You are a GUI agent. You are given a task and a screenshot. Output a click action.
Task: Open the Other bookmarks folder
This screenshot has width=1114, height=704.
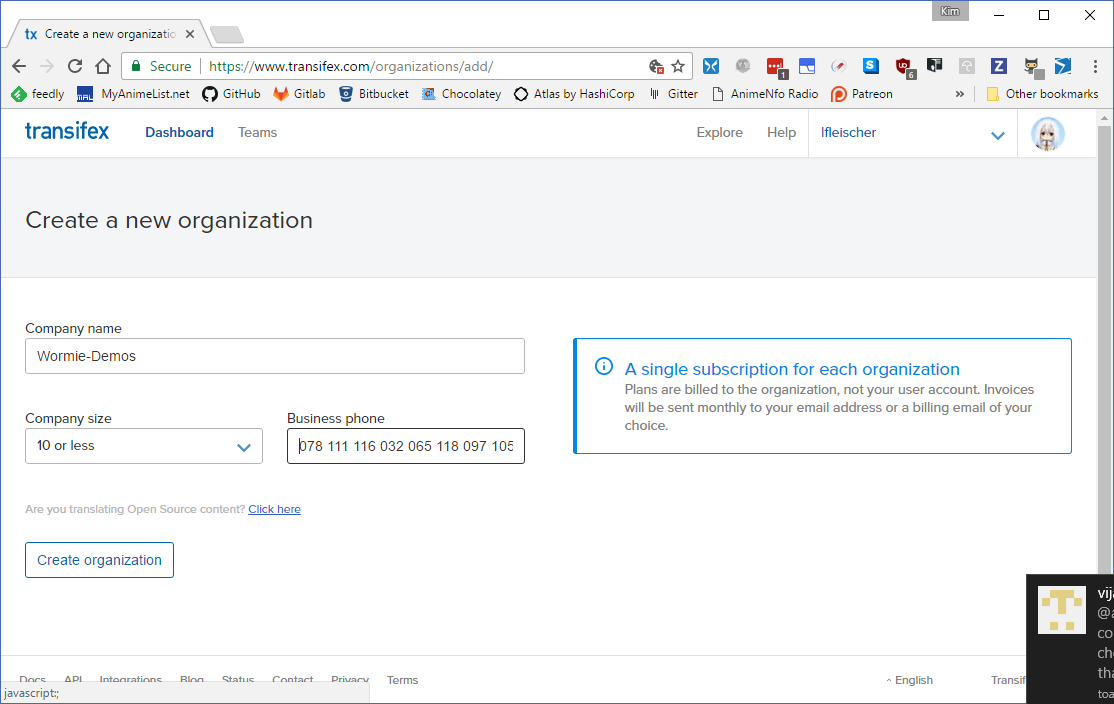[x=1042, y=94]
